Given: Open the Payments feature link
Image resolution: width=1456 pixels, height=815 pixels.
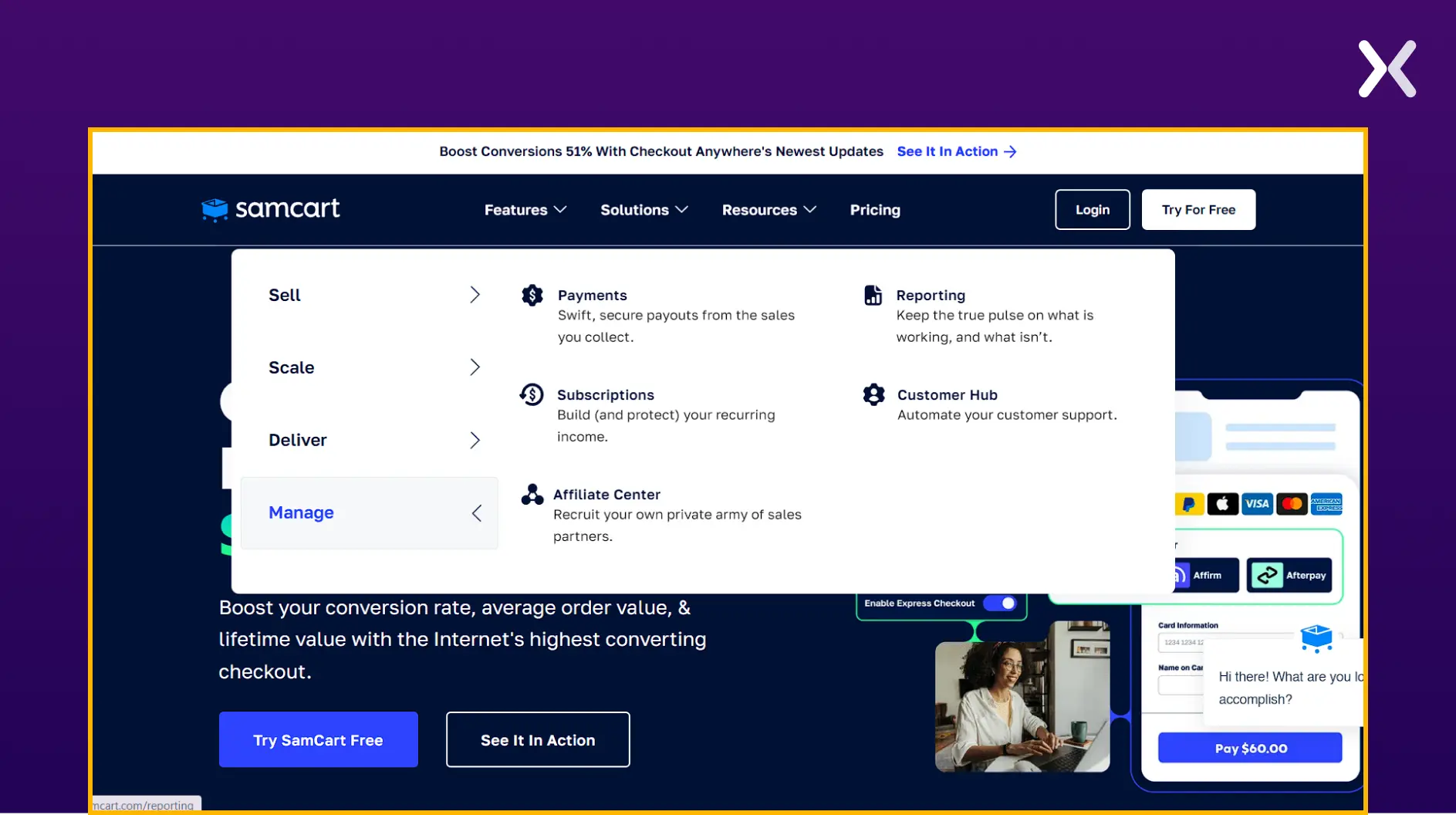Looking at the screenshot, I should pyautogui.click(x=592, y=295).
